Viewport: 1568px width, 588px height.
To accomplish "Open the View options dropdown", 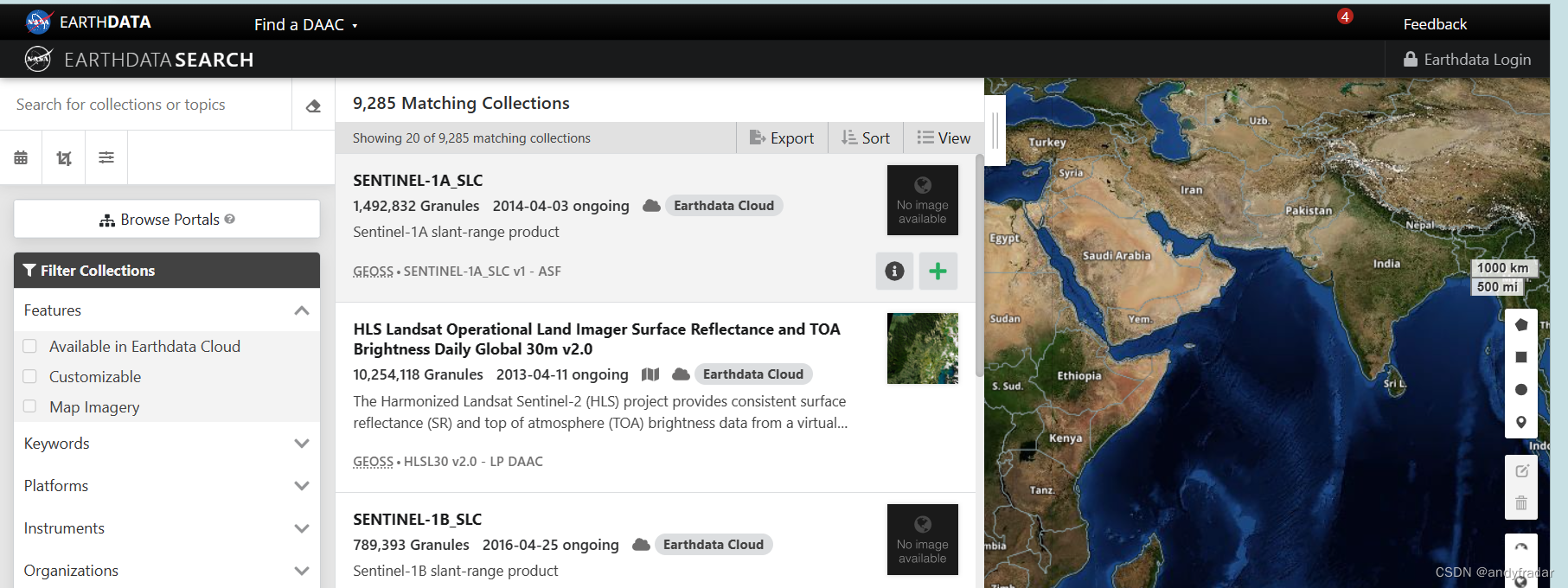I will pos(944,137).
